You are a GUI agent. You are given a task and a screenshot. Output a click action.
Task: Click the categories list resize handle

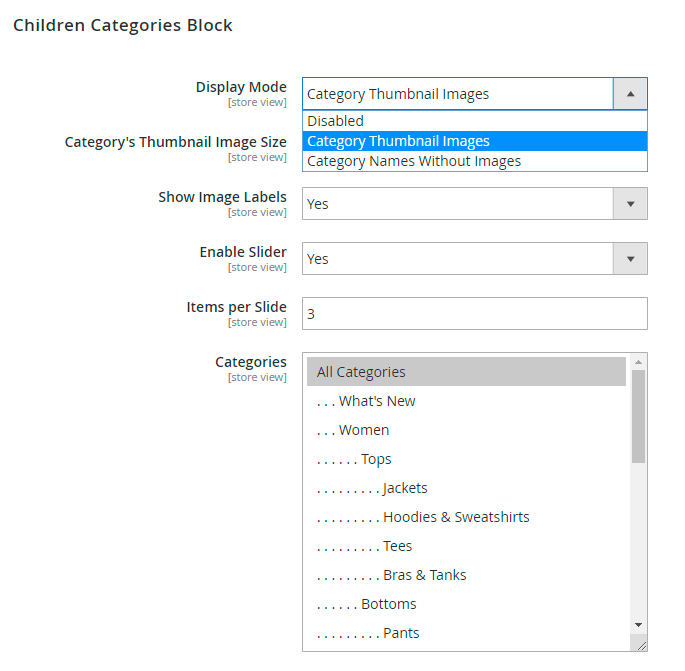[x=641, y=646]
